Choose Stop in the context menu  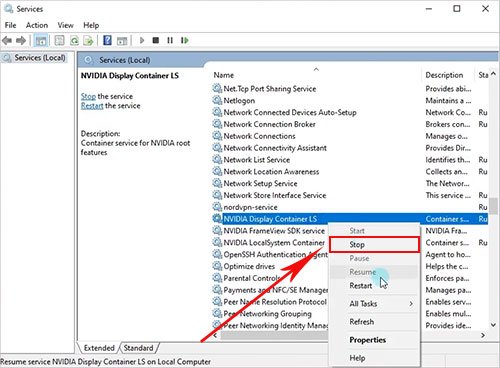(374, 244)
